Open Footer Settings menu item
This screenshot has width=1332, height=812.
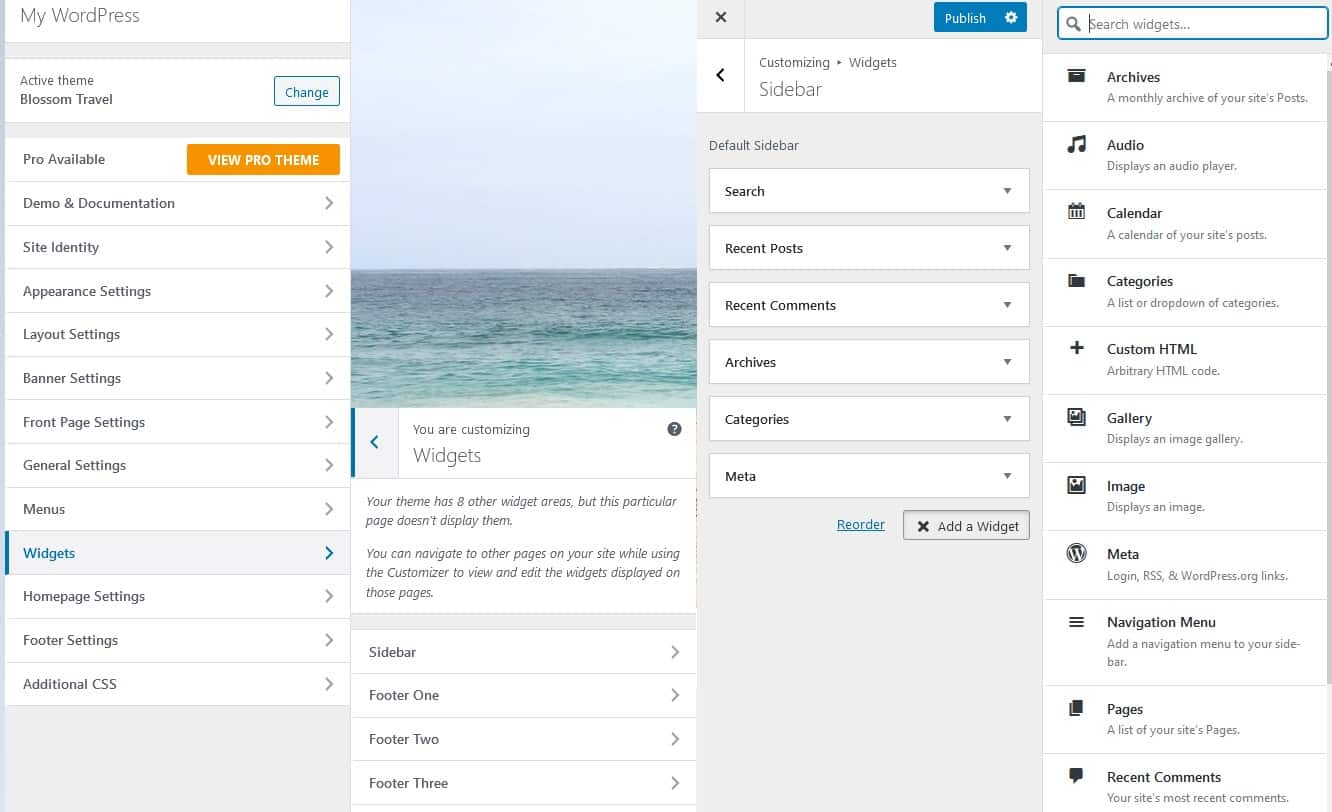[178, 640]
